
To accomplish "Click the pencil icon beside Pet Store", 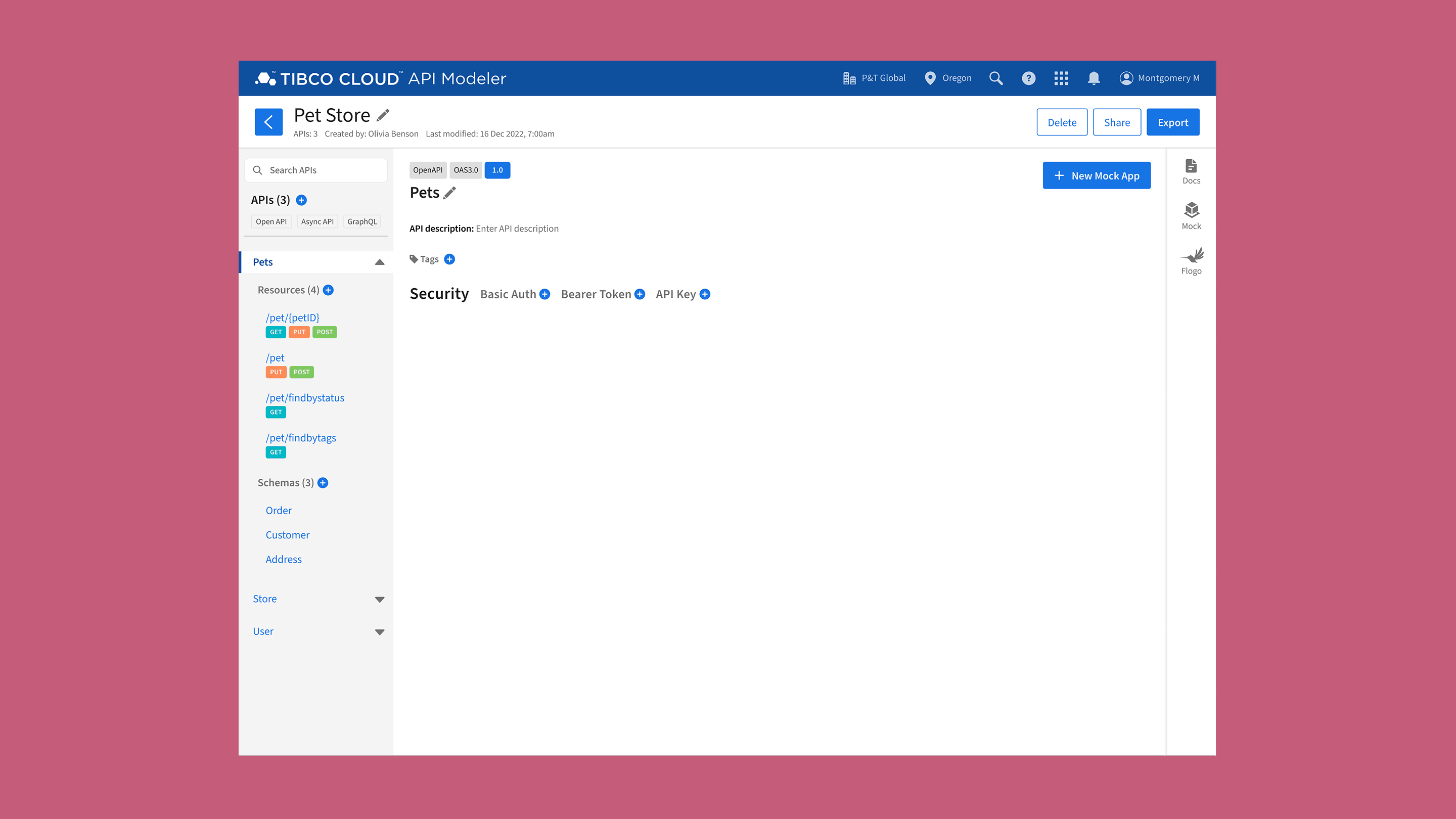I will (383, 115).
